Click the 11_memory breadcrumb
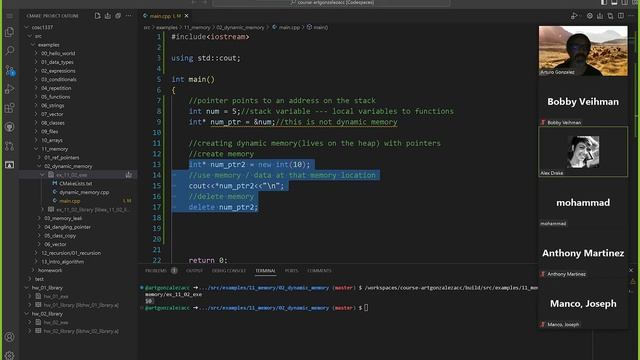 click(197, 27)
